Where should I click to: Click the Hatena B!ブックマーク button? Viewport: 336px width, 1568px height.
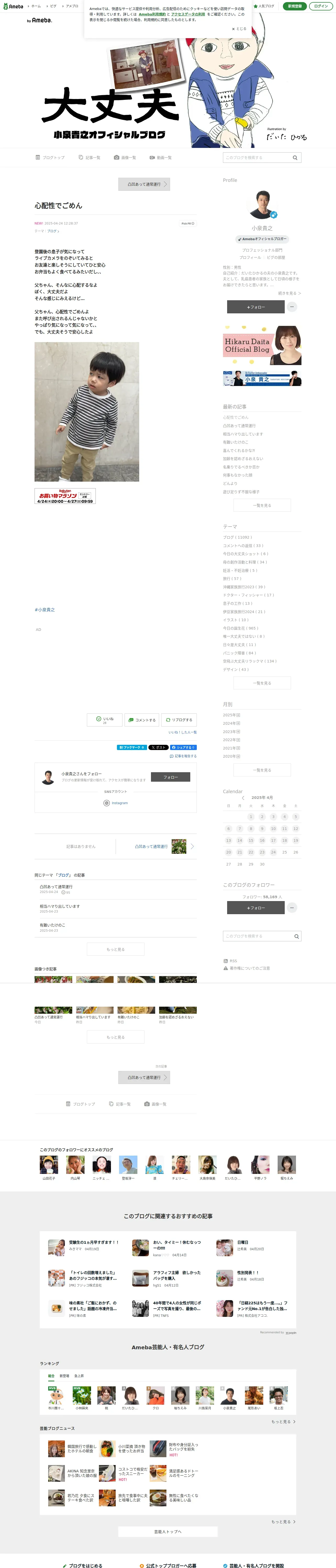click(x=132, y=747)
